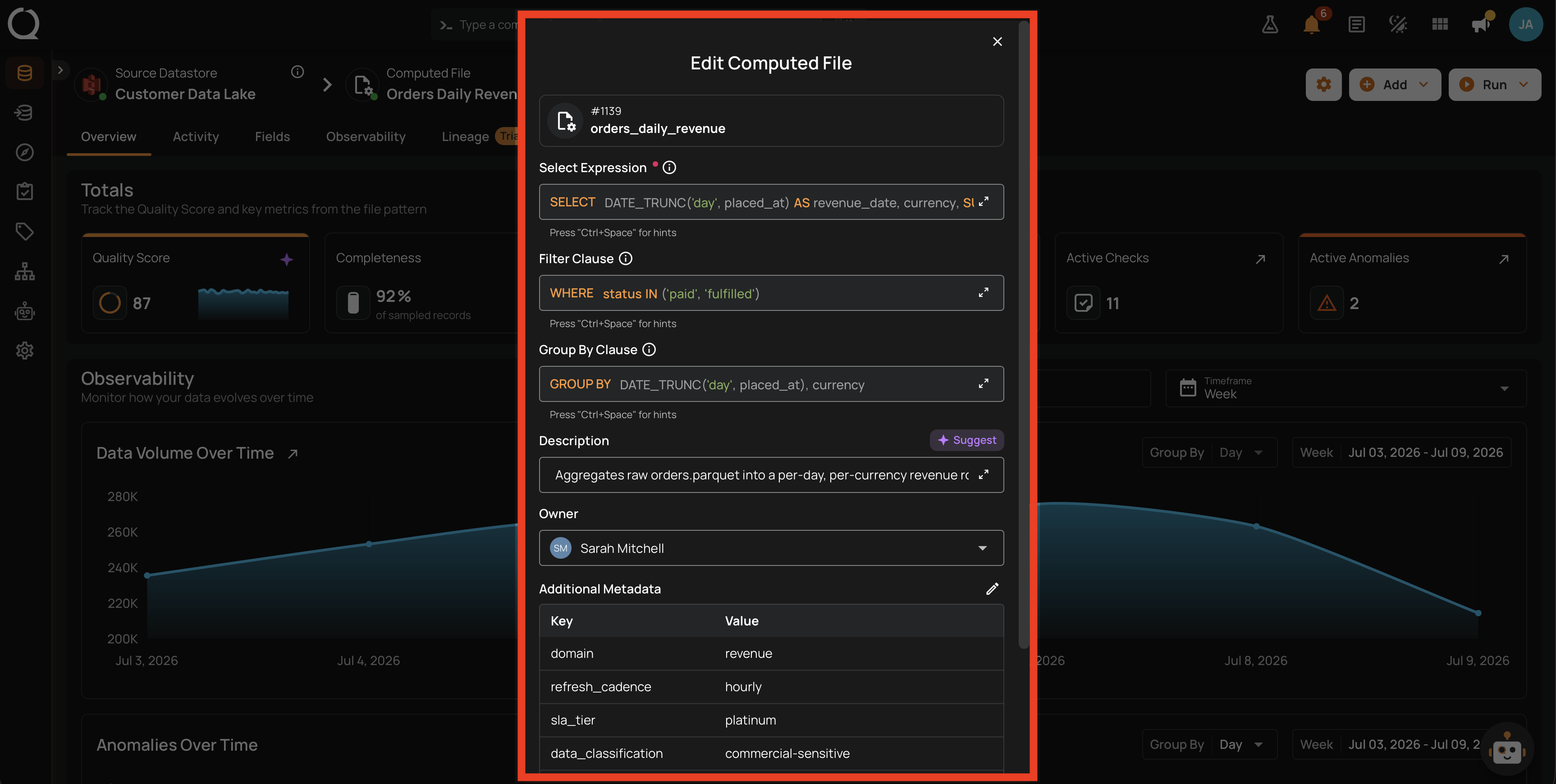Click the Customer Data Lake breadcrumb
The height and width of the screenshot is (784, 1556).
[185, 94]
